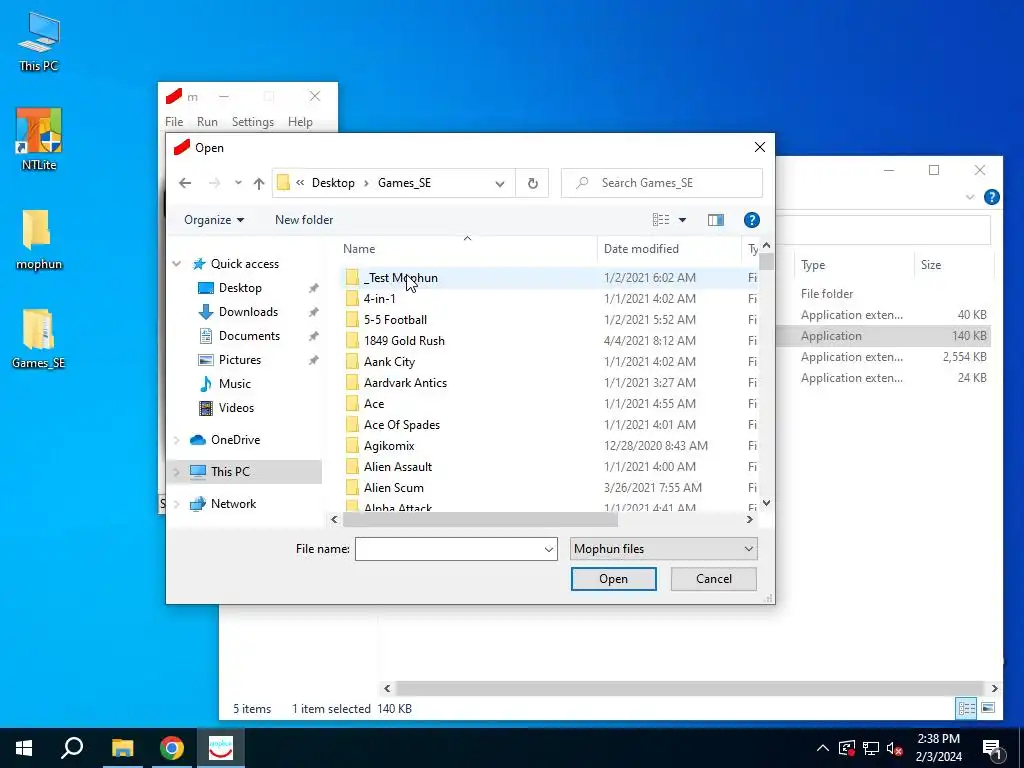The width and height of the screenshot is (1024, 768).
Task: Click the Windows Start button
Action: point(24,748)
